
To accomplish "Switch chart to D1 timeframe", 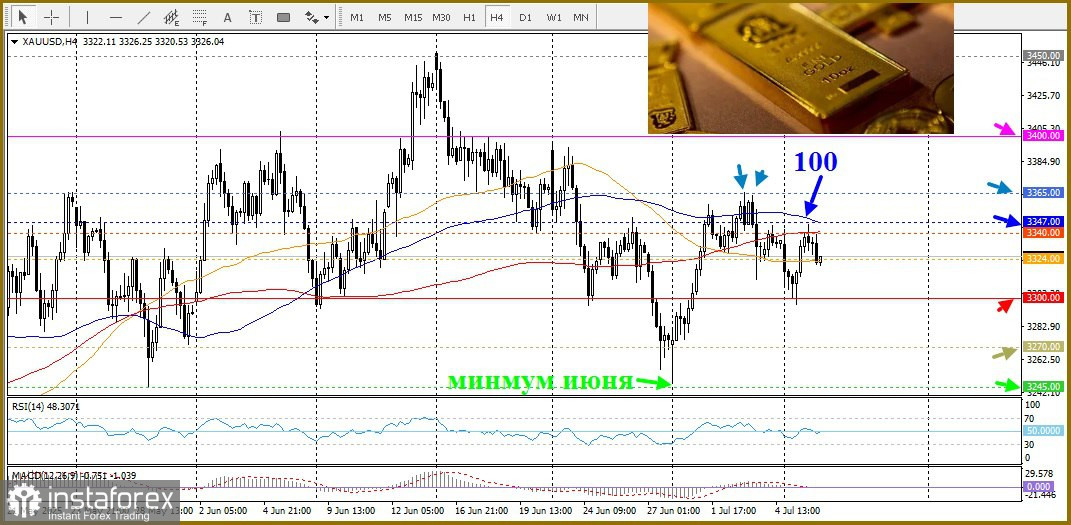I will pos(525,17).
